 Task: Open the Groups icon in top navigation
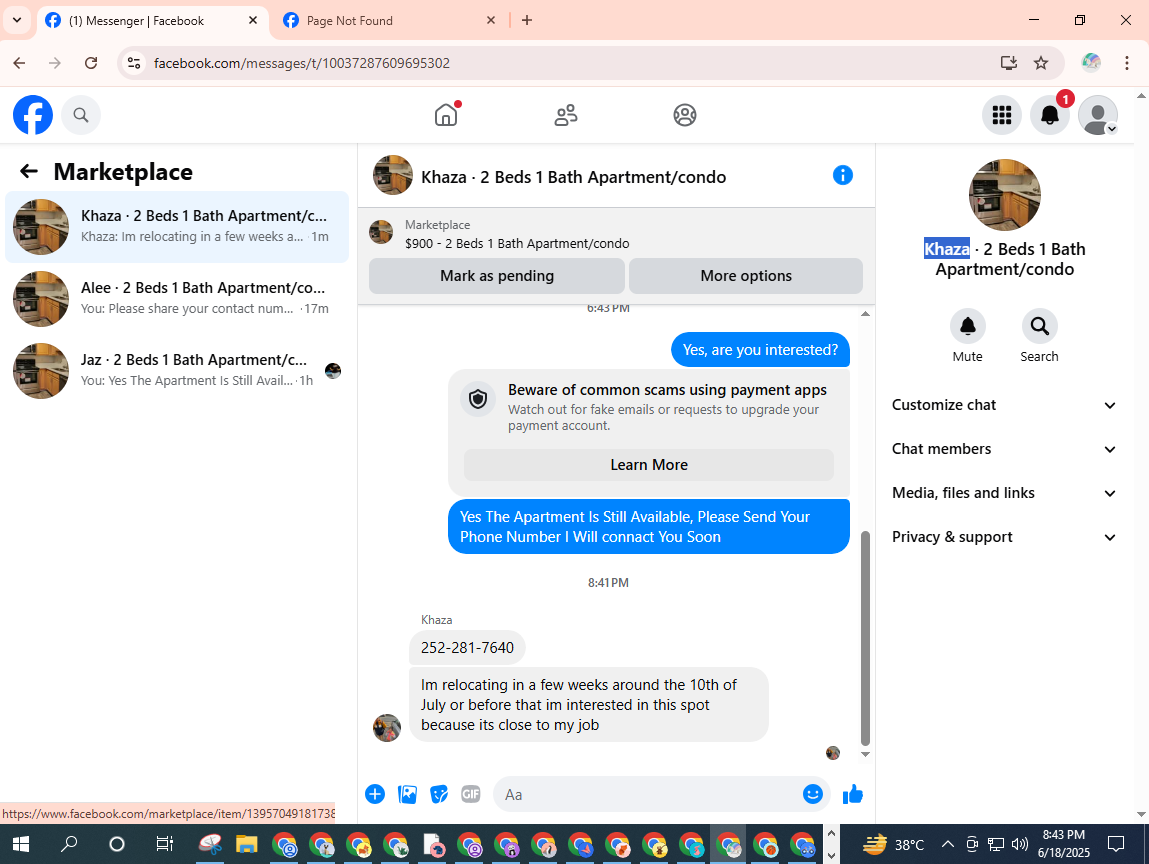pos(684,115)
